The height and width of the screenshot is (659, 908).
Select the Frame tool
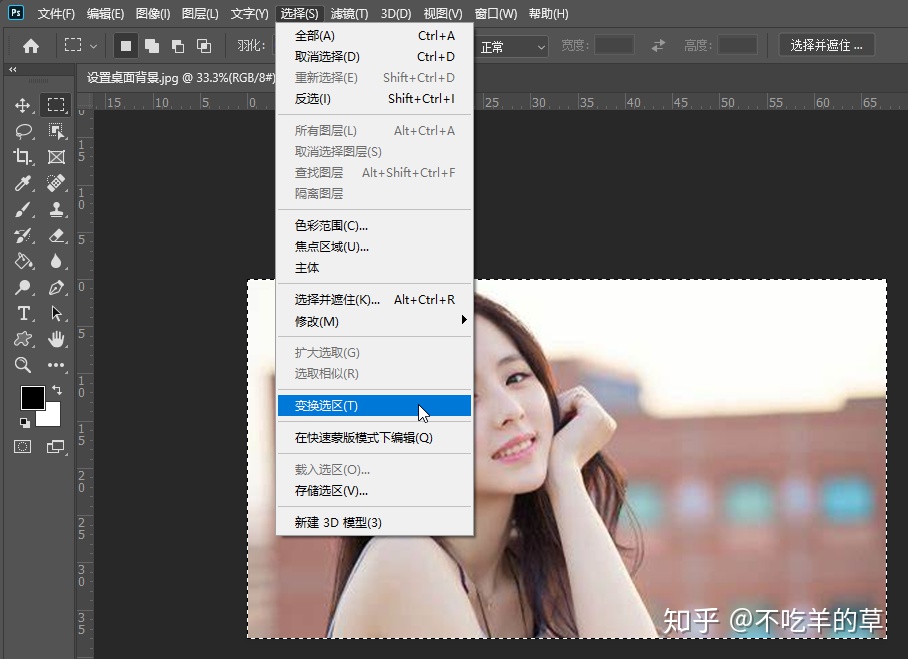[x=56, y=157]
